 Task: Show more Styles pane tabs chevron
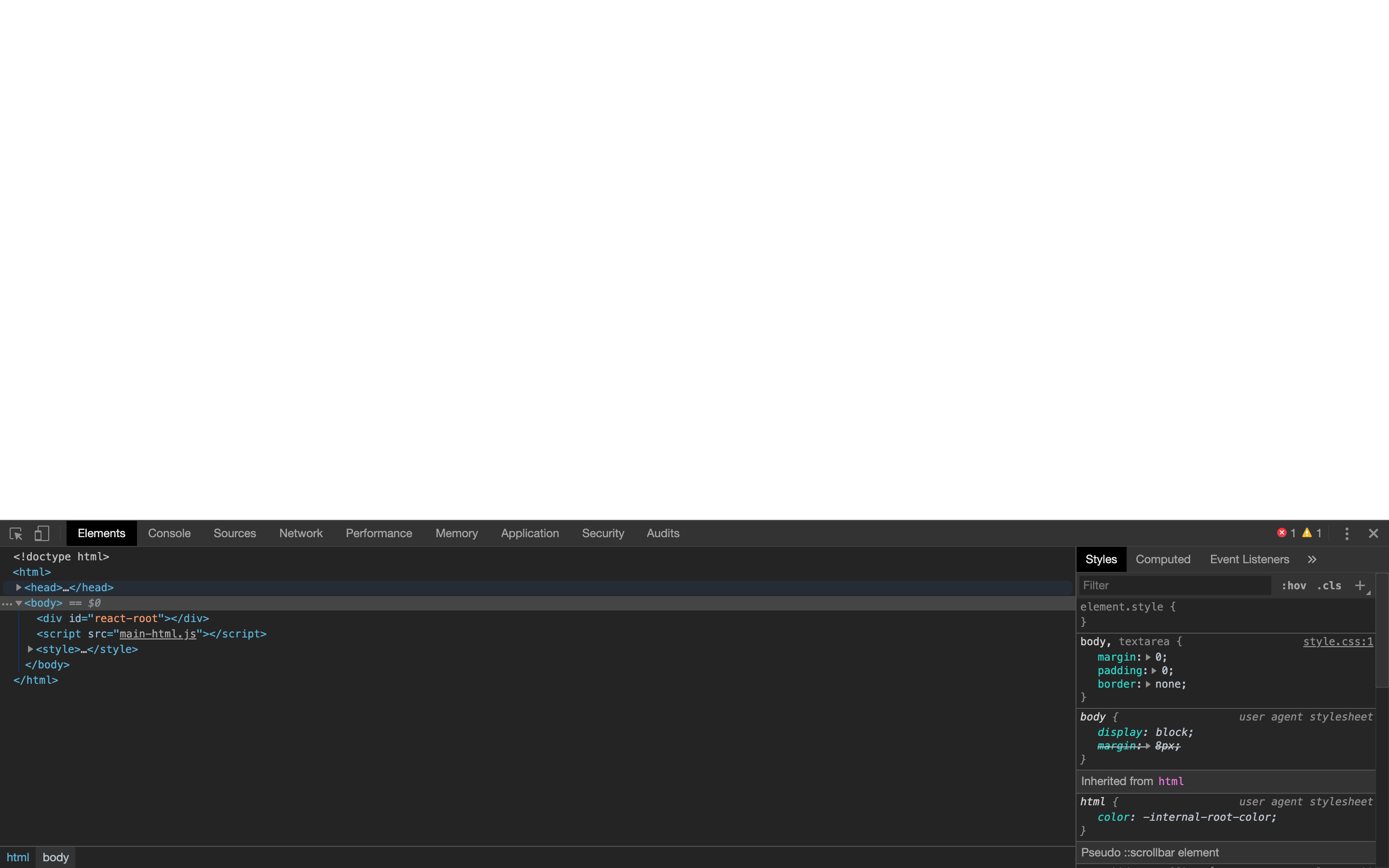tap(1312, 559)
